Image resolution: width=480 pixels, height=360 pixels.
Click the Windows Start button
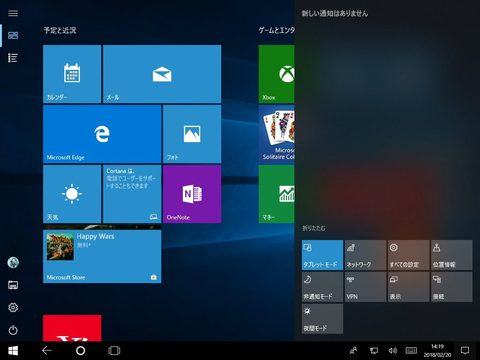[x=13, y=351]
